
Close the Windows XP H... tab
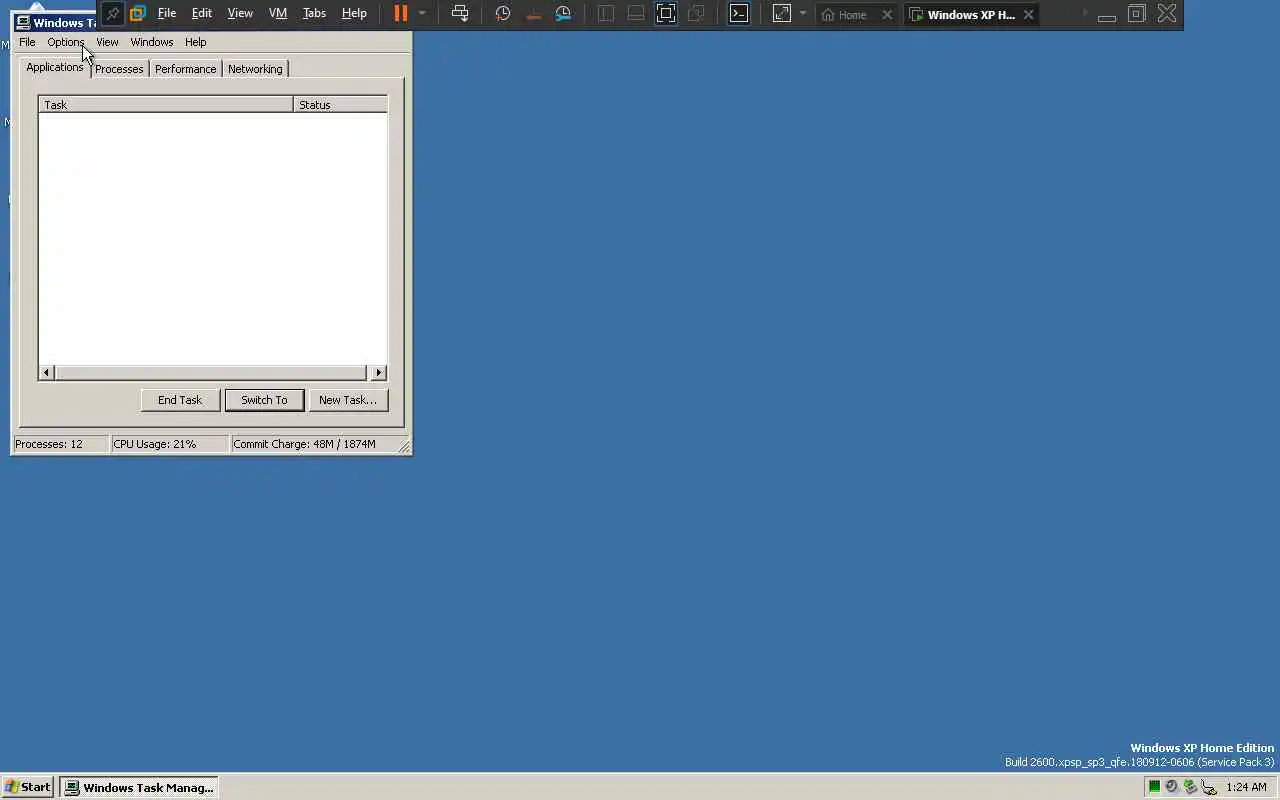point(1028,15)
